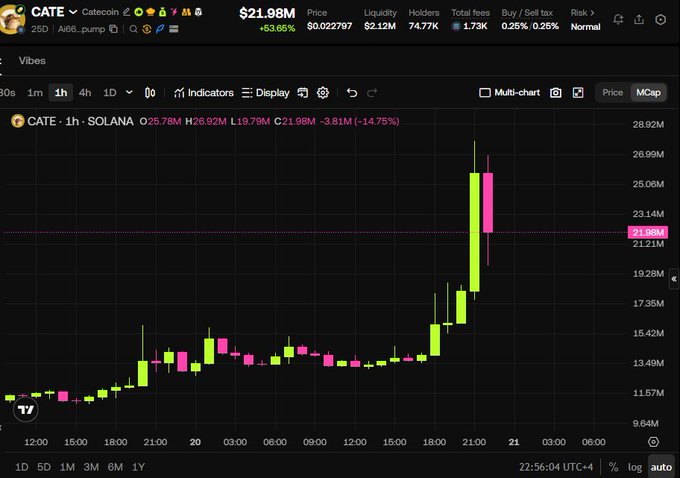The image size is (680, 478).
Task: Click the Price $0.022797 stat
Action: point(330,20)
